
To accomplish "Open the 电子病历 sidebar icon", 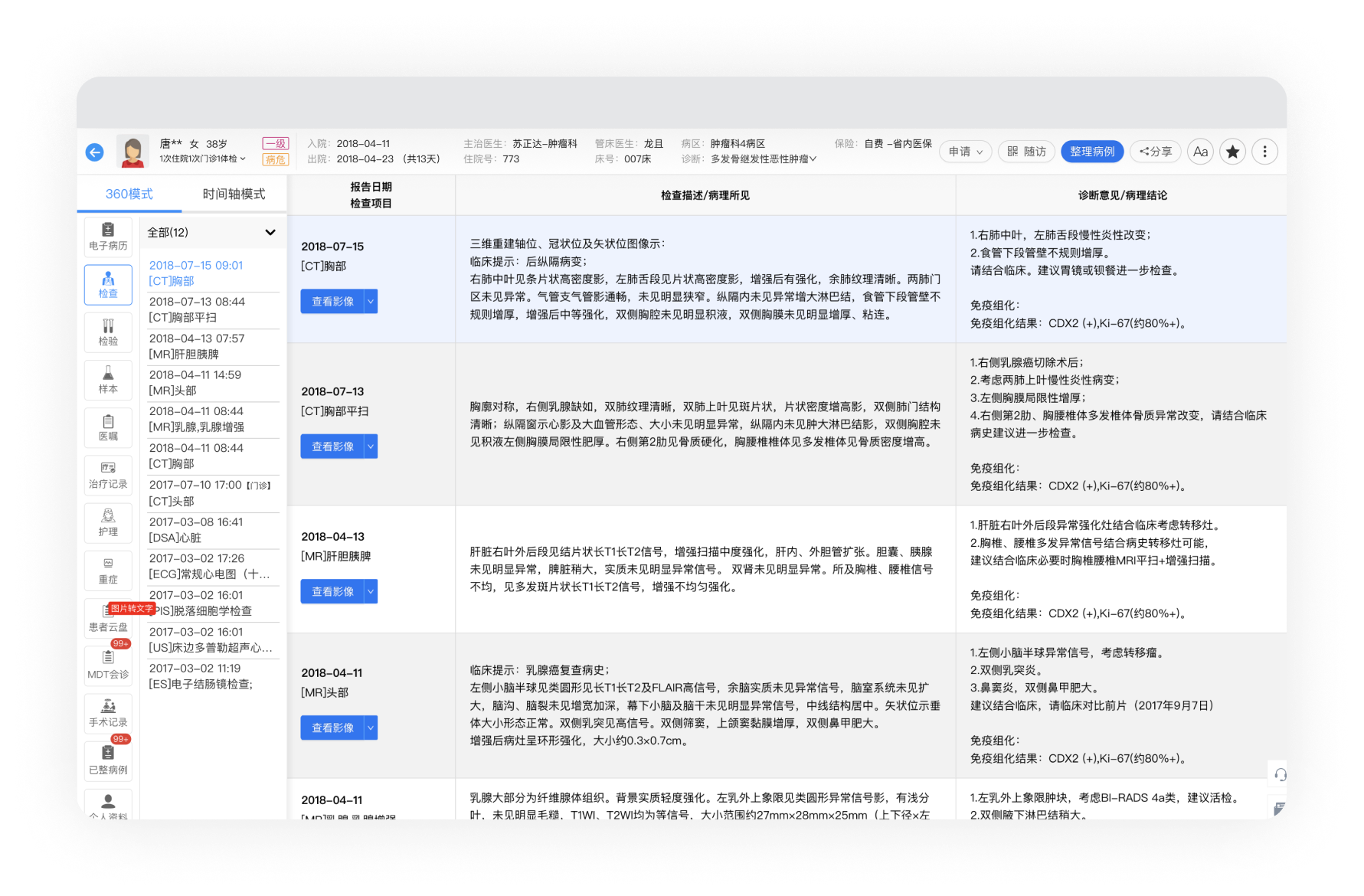I will [x=108, y=236].
